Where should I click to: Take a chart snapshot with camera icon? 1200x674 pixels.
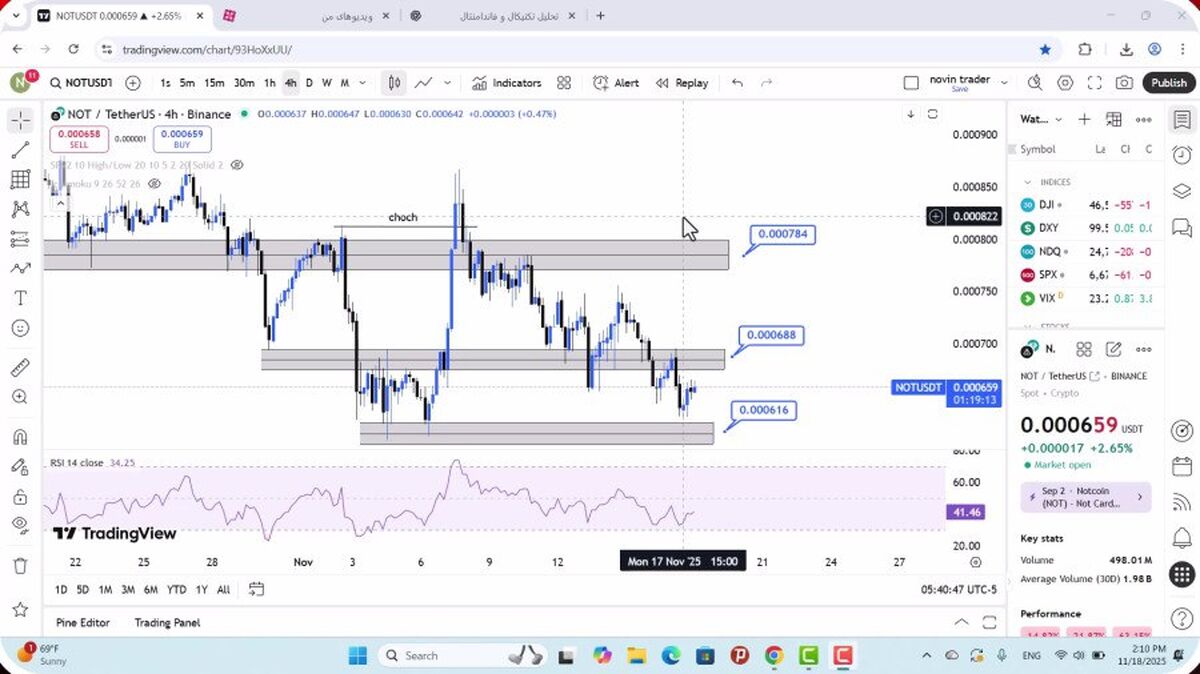pos(1125,83)
